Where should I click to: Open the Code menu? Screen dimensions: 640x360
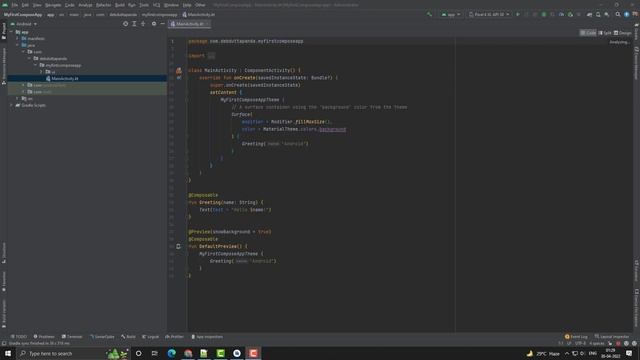click(70, 5)
